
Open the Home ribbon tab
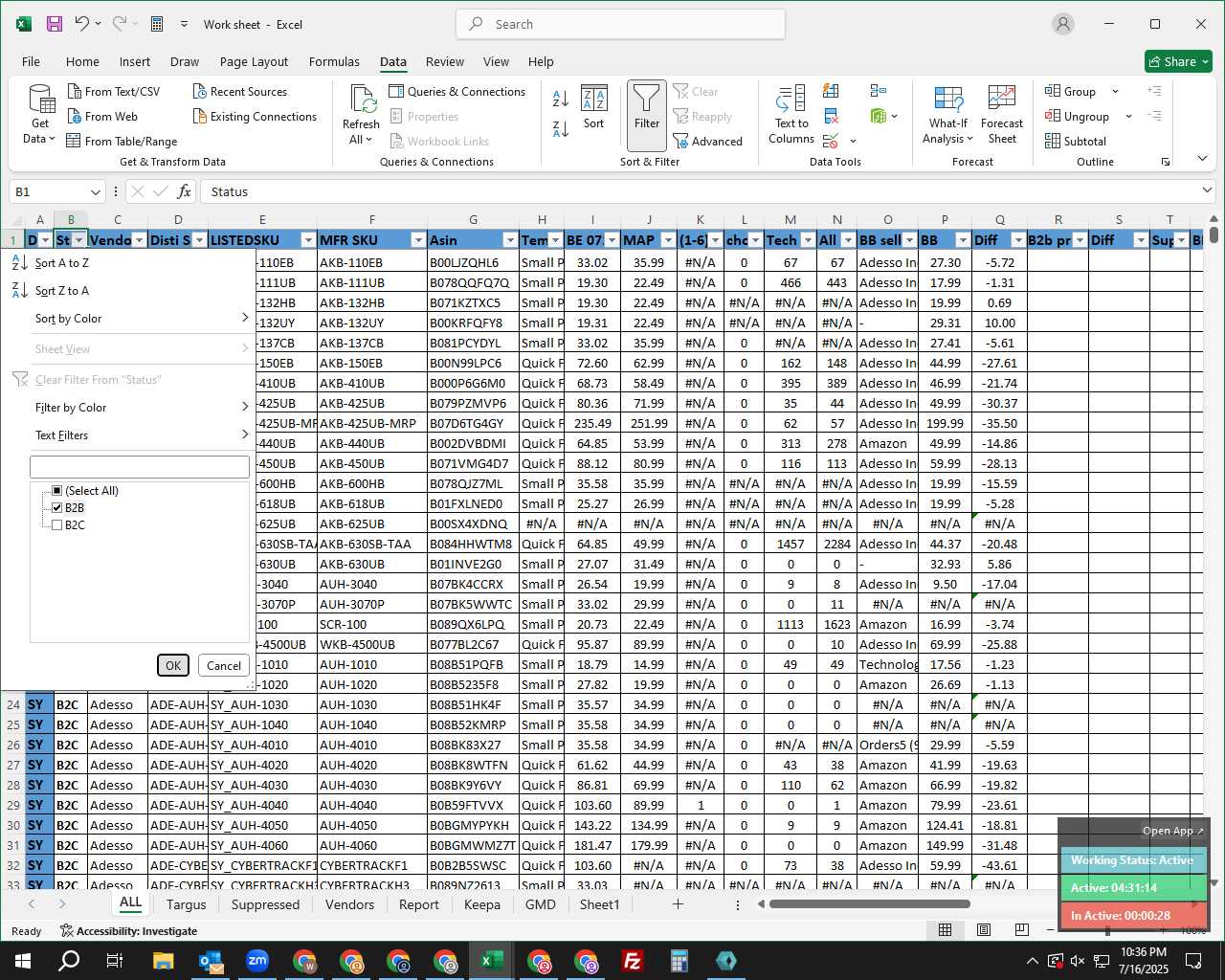click(x=82, y=61)
